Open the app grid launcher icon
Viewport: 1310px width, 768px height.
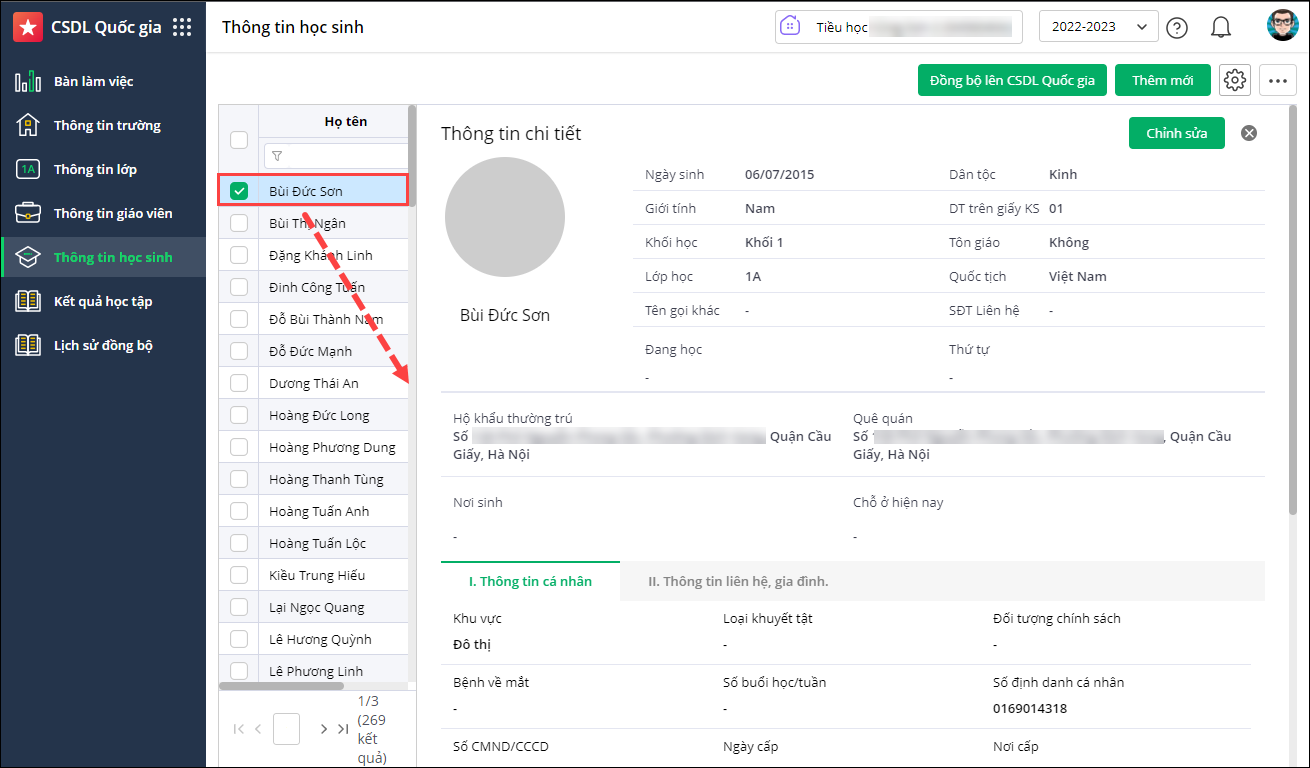182,27
